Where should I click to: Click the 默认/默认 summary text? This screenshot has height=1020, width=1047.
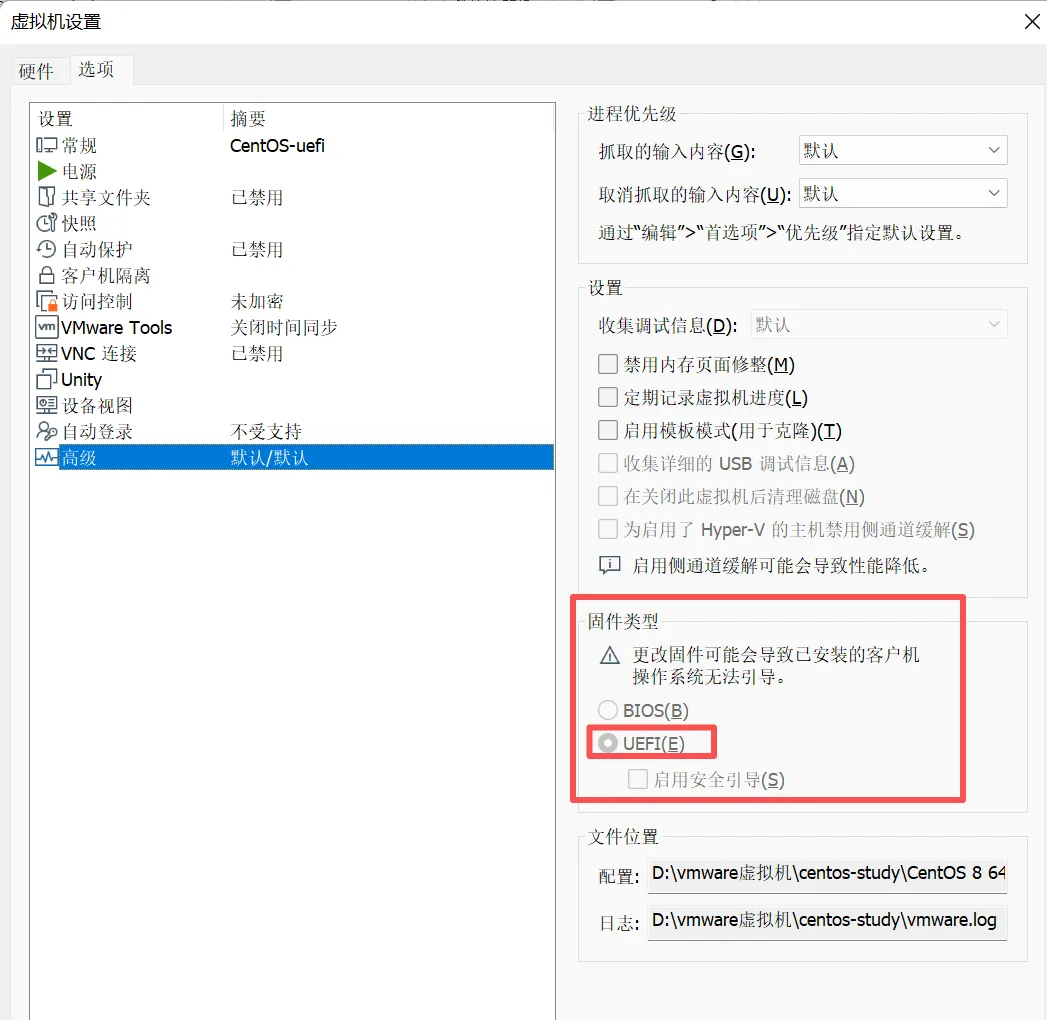[x=269, y=457]
